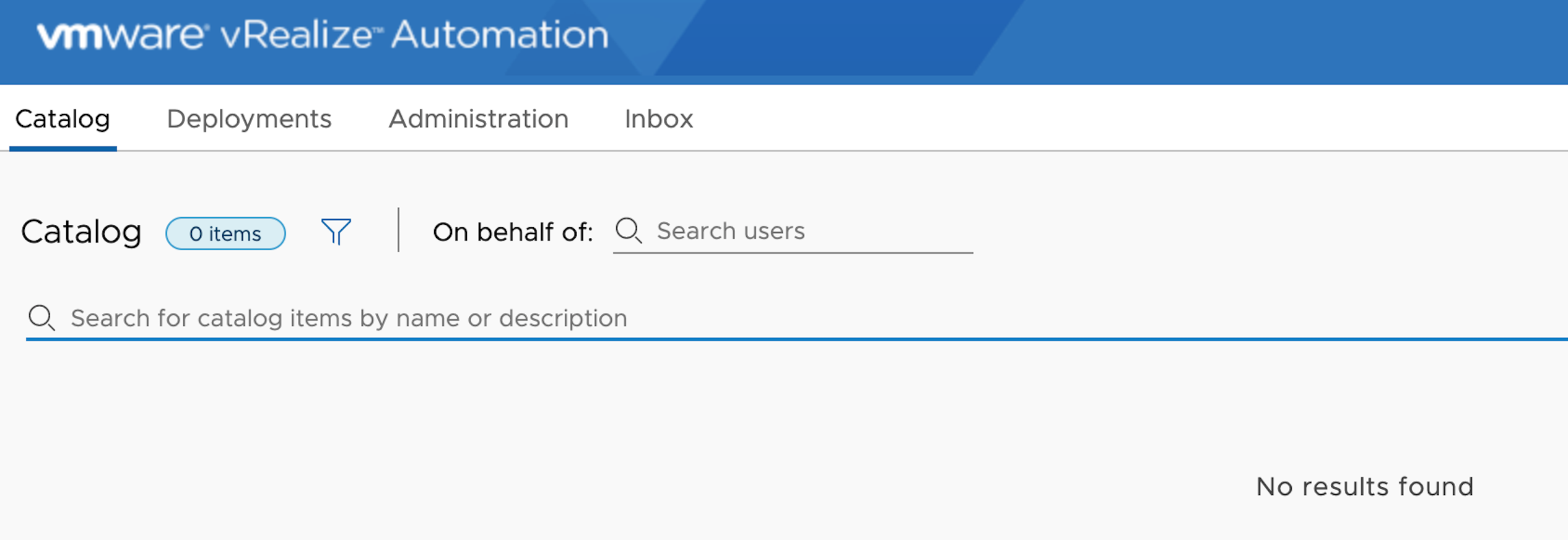
Task: Click the 0 items badge
Action: 225,233
